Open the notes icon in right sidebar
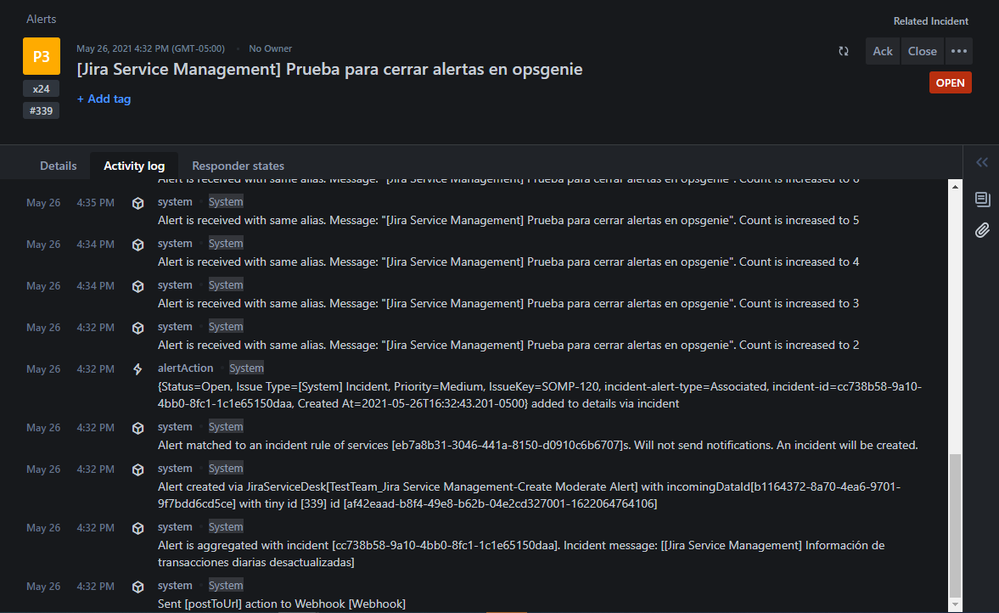Image resolution: width=999 pixels, height=613 pixels. 982,199
